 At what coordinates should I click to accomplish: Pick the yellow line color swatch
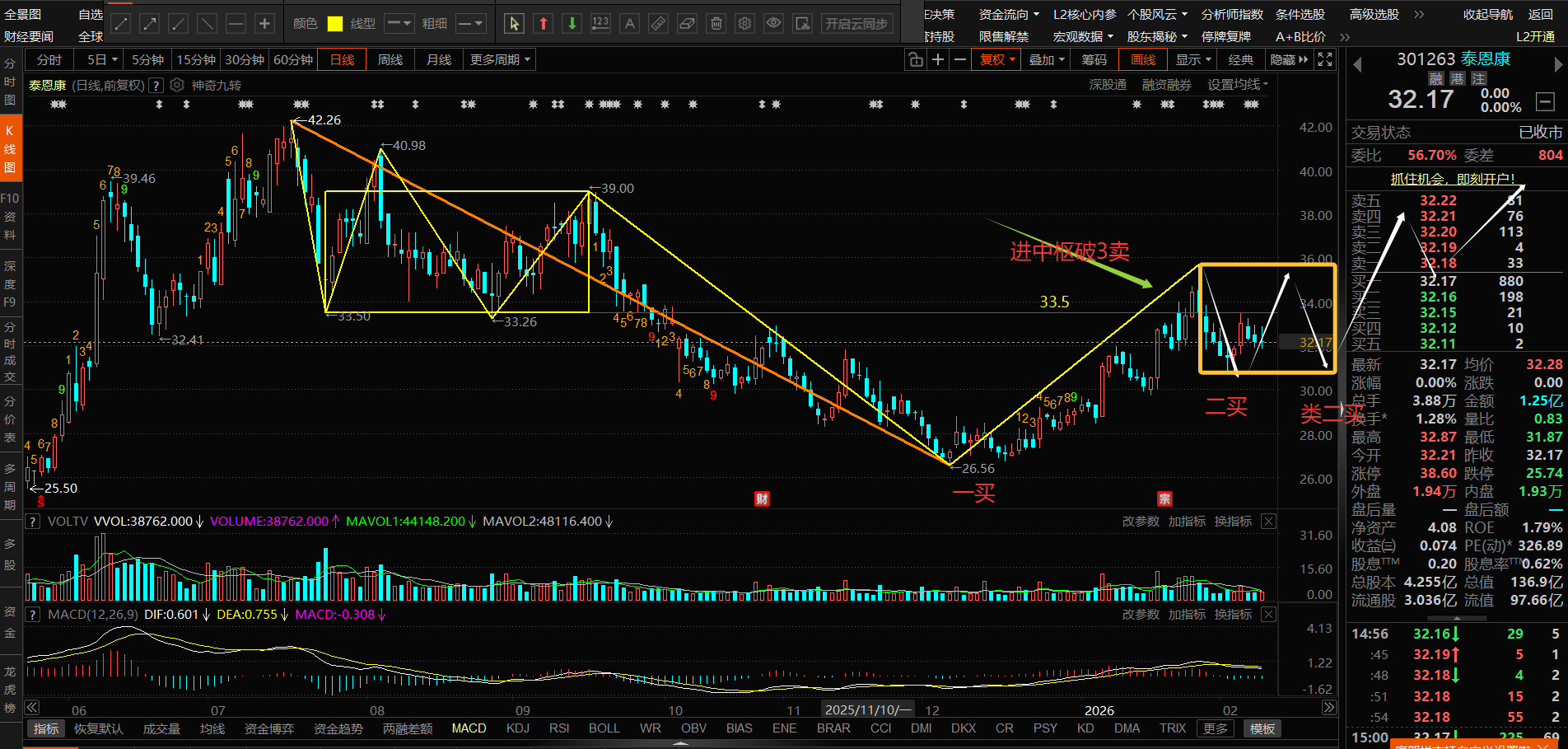click(x=335, y=24)
